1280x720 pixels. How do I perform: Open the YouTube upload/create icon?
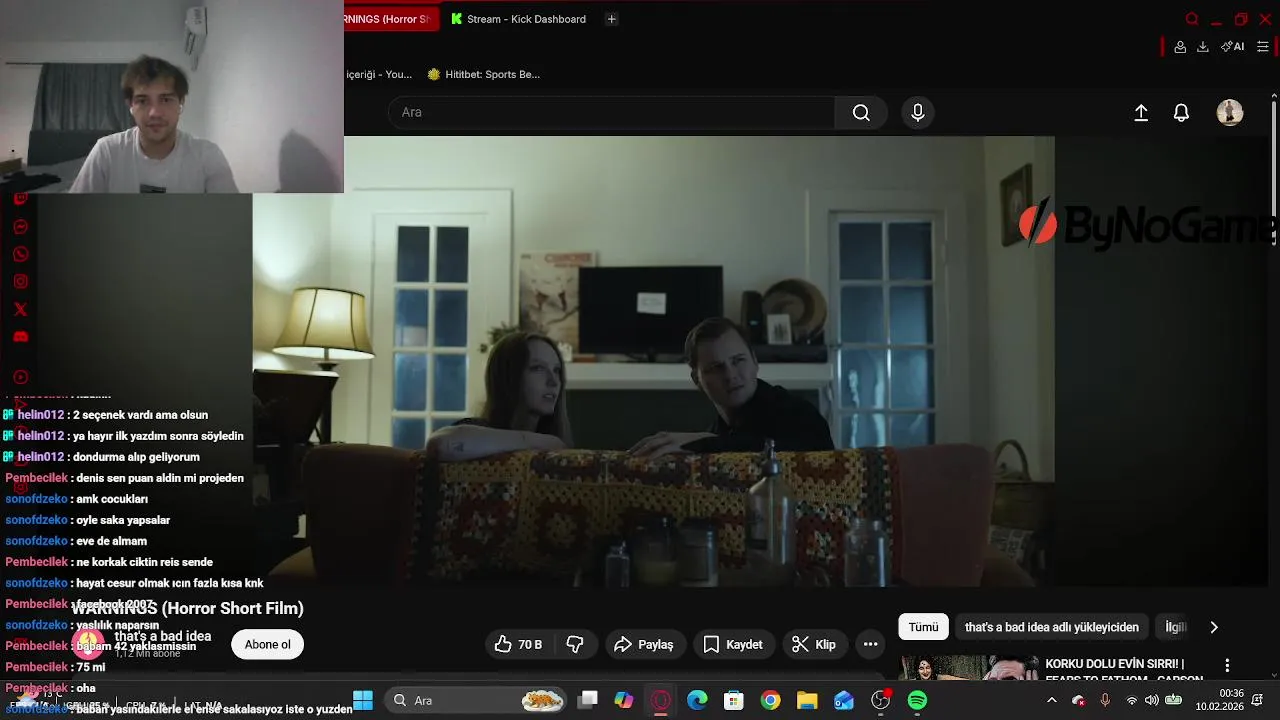(x=1141, y=113)
